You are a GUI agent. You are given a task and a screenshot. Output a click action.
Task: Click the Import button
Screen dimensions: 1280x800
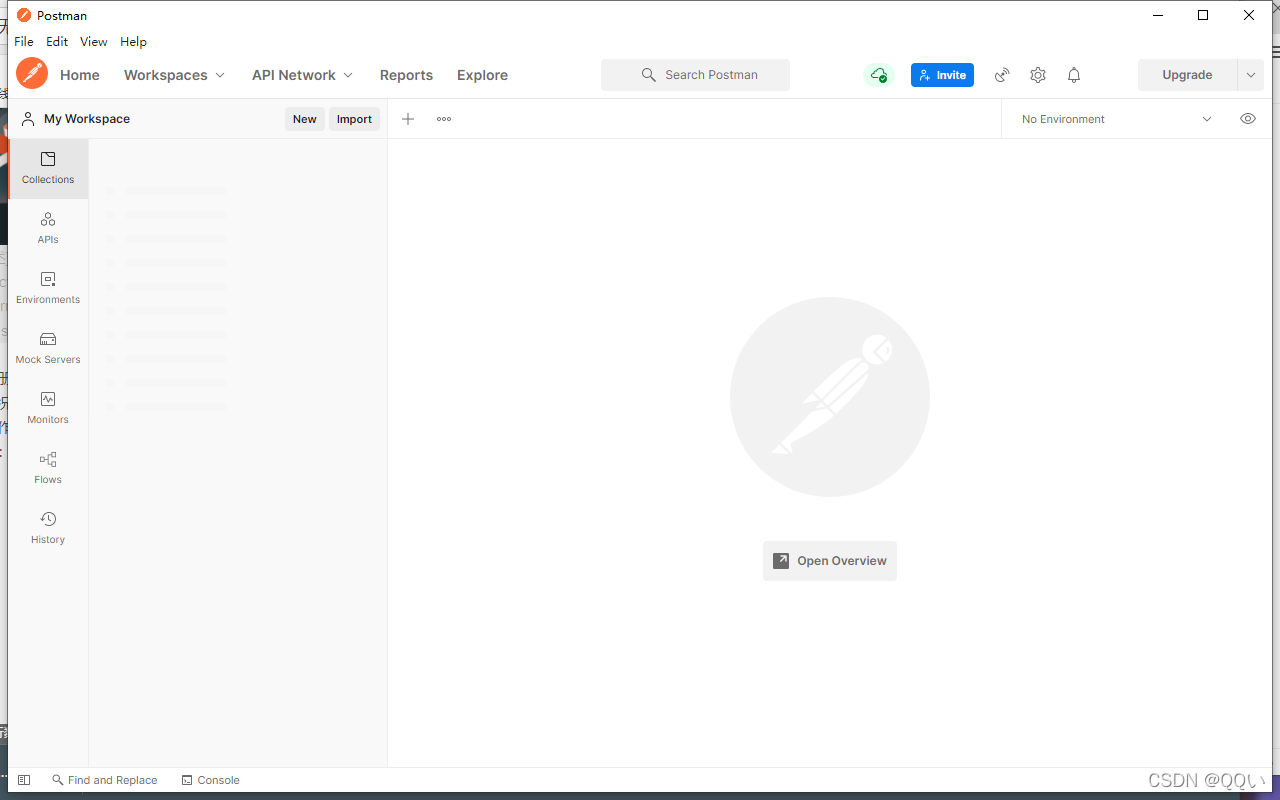click(354, 119)
